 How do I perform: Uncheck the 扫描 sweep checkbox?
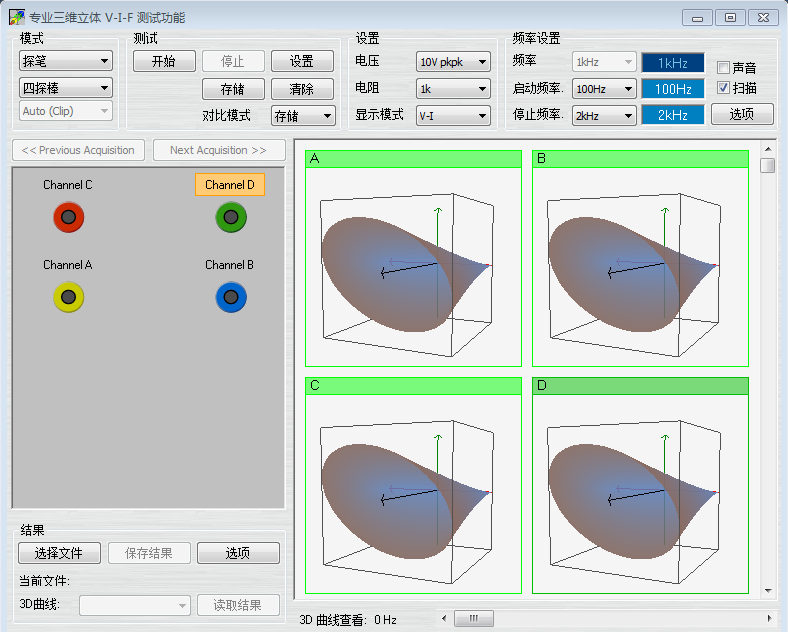(723, 88)
